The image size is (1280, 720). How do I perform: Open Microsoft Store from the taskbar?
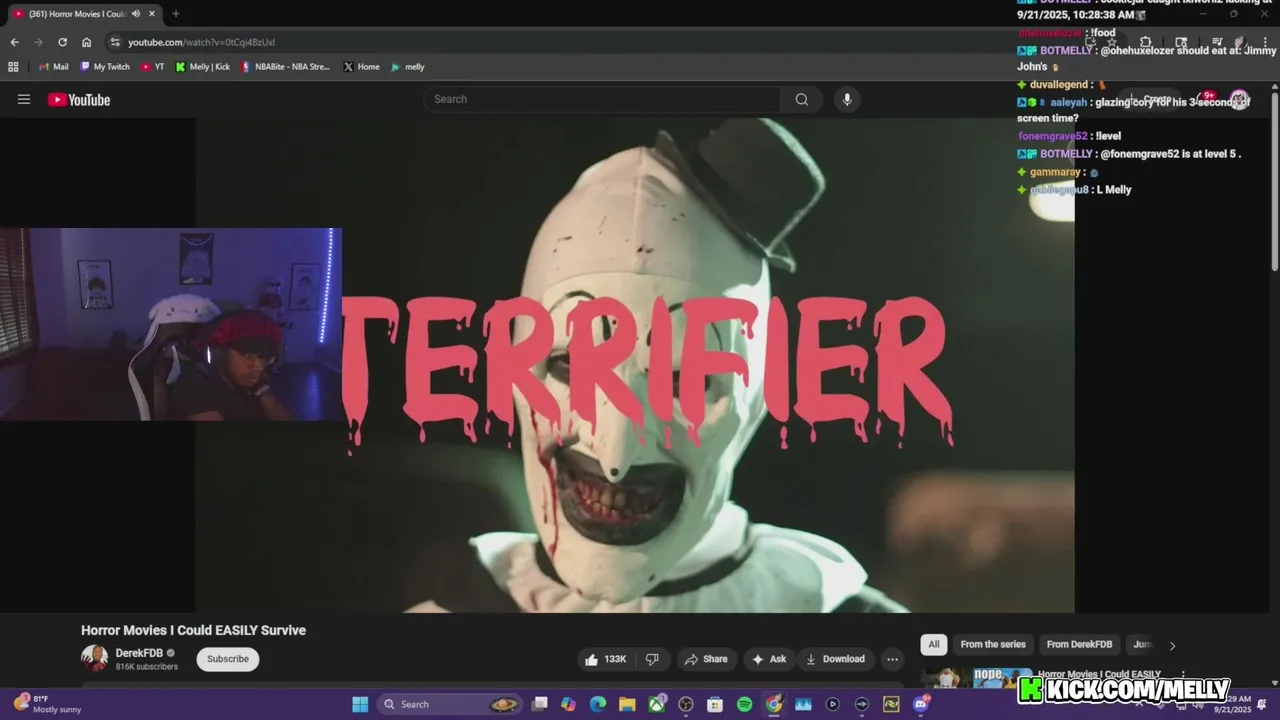coord(715,704)
